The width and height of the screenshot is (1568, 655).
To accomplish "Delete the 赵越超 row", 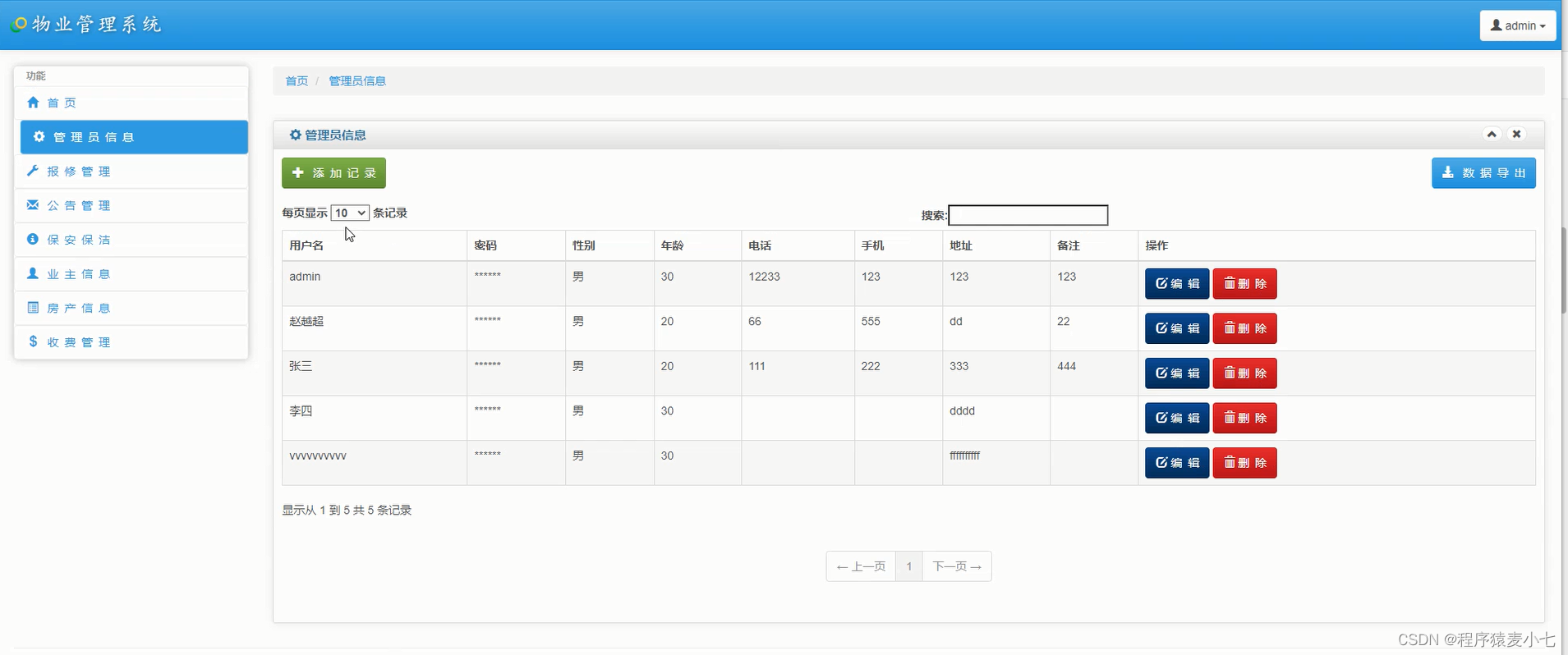I will tap(1244, 328).
